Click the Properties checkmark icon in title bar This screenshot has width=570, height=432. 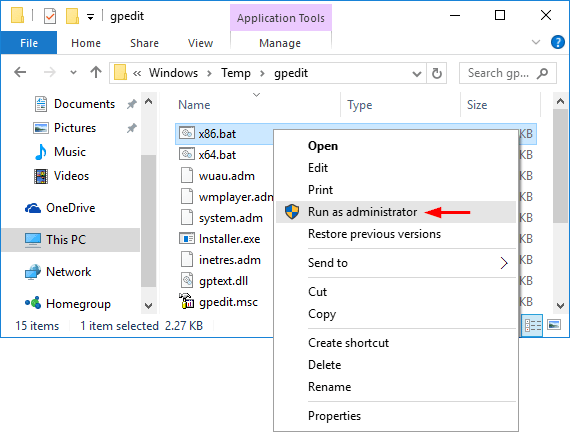click(50, 16)
